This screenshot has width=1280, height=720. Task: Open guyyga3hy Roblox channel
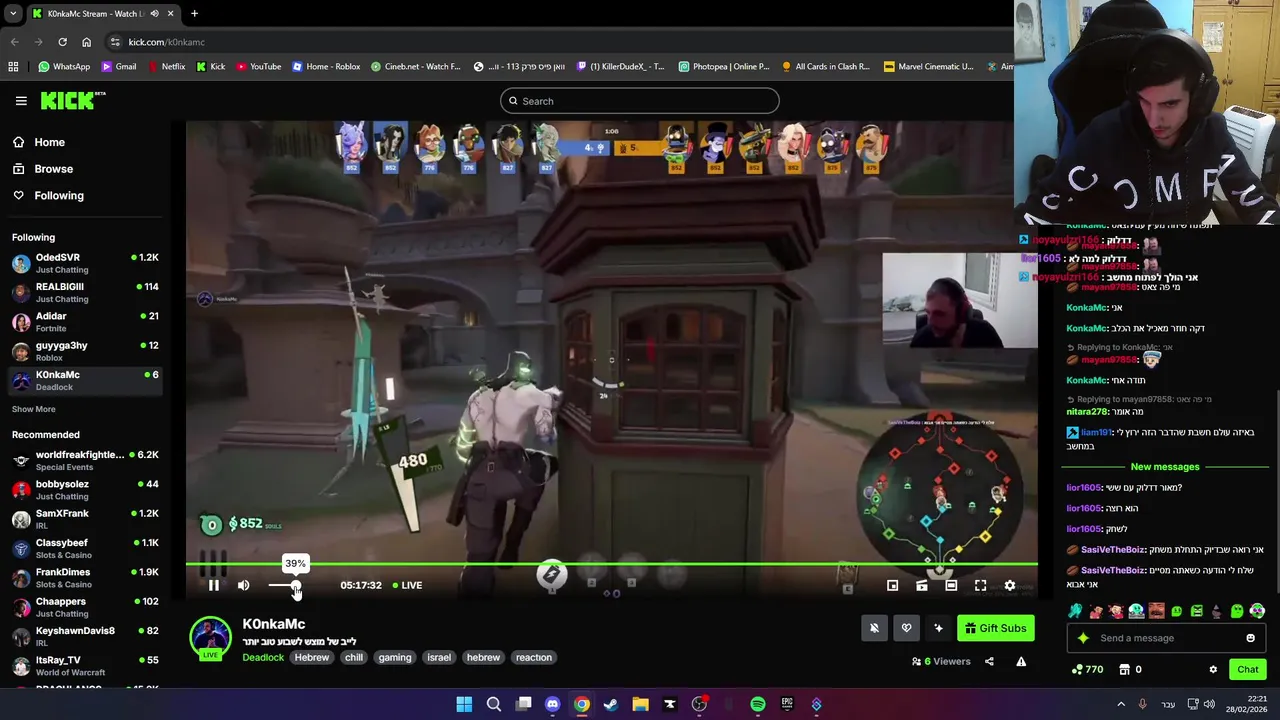click(x=84, y=351)
